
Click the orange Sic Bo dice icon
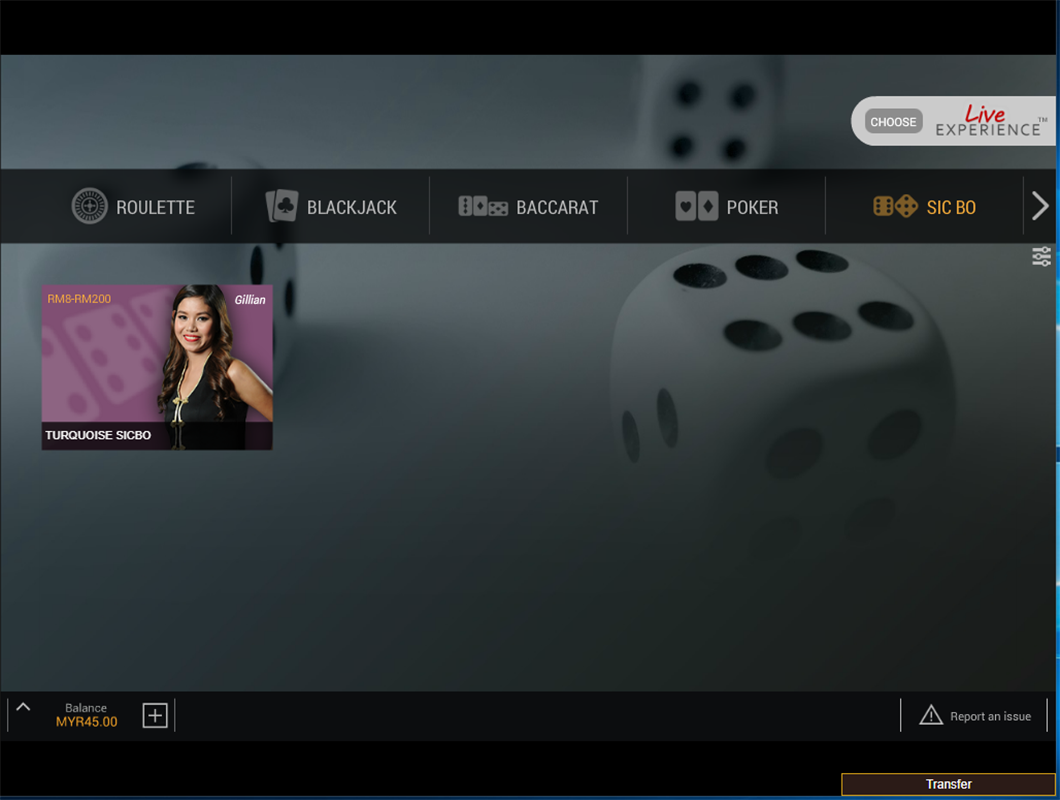click(x=894, y=206)
